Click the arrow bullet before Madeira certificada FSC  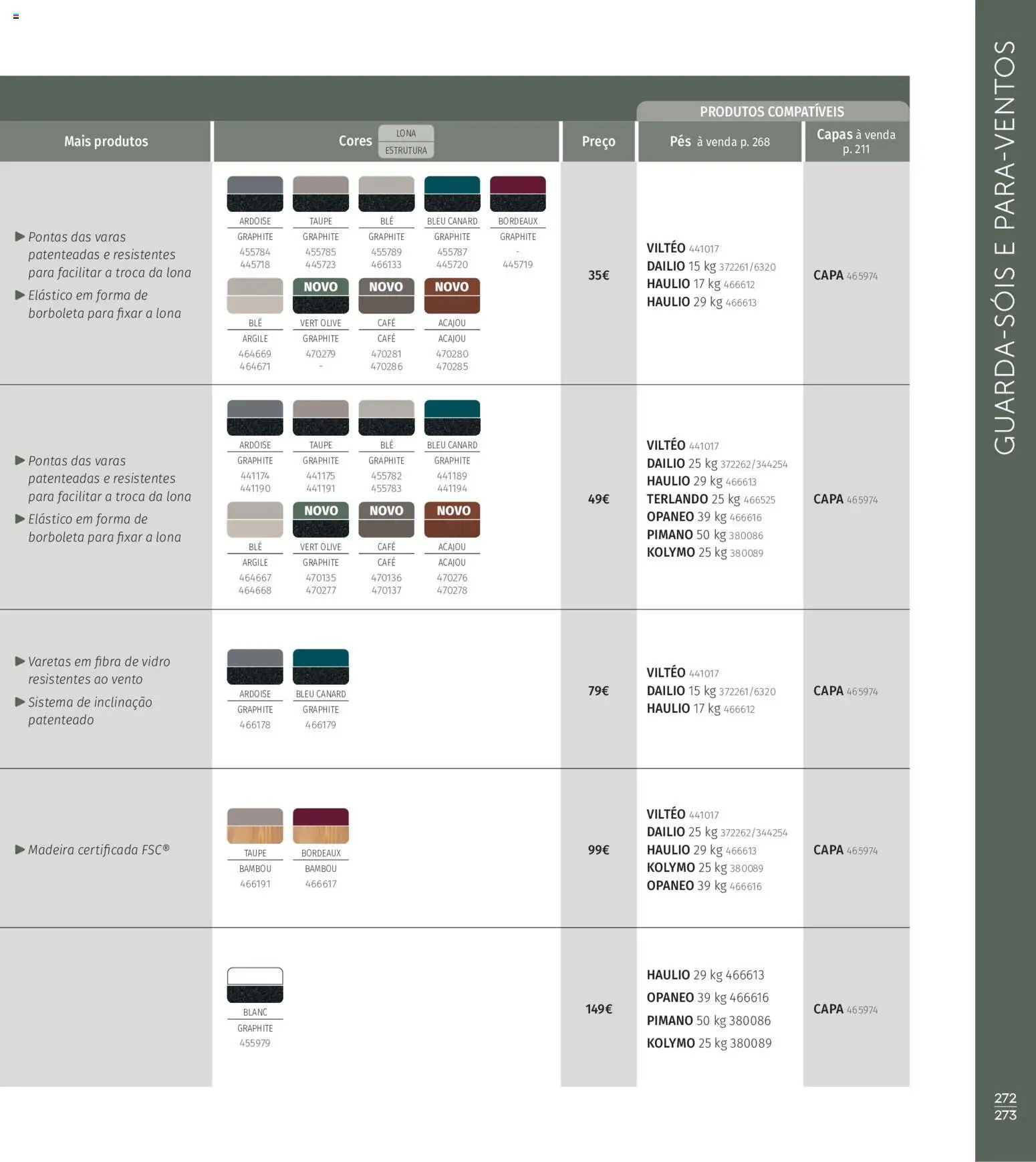point(20,849)
